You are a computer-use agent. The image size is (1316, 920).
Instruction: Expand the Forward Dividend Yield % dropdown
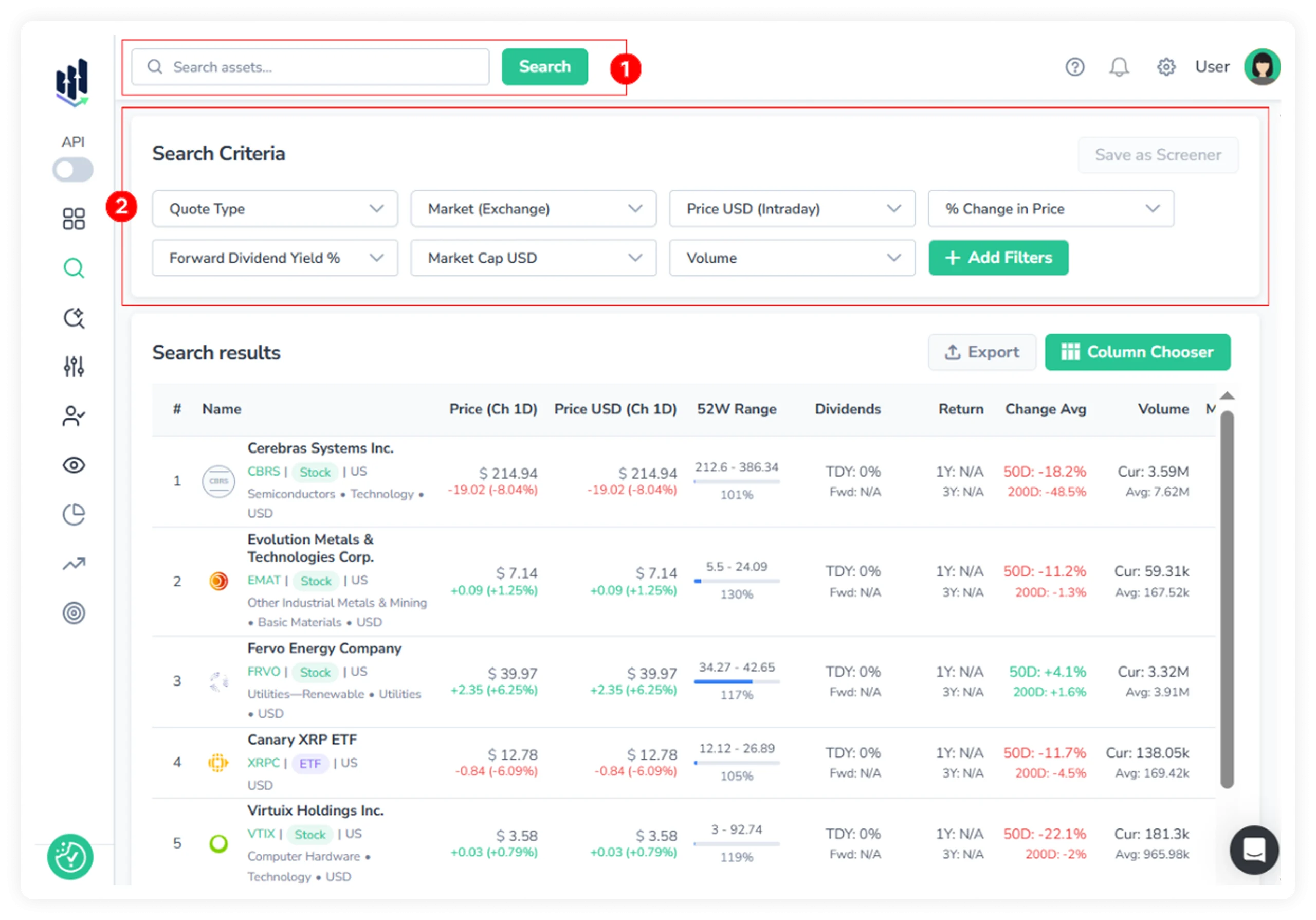click(275, 258)
